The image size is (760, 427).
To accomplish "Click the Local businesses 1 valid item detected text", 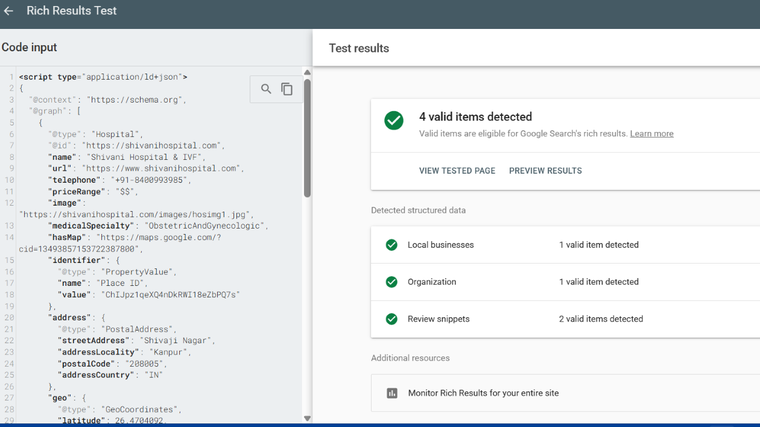I will click(599, 245).
